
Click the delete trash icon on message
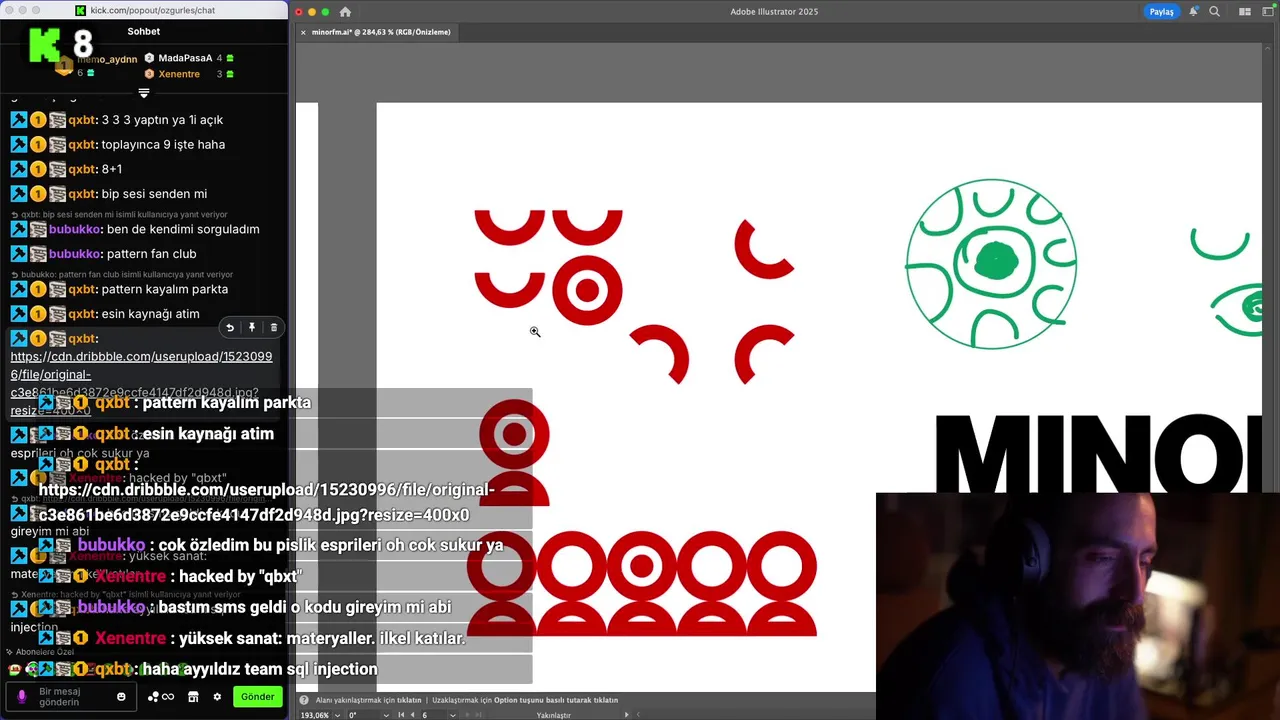pyautogui.click(x=274, y=327)
